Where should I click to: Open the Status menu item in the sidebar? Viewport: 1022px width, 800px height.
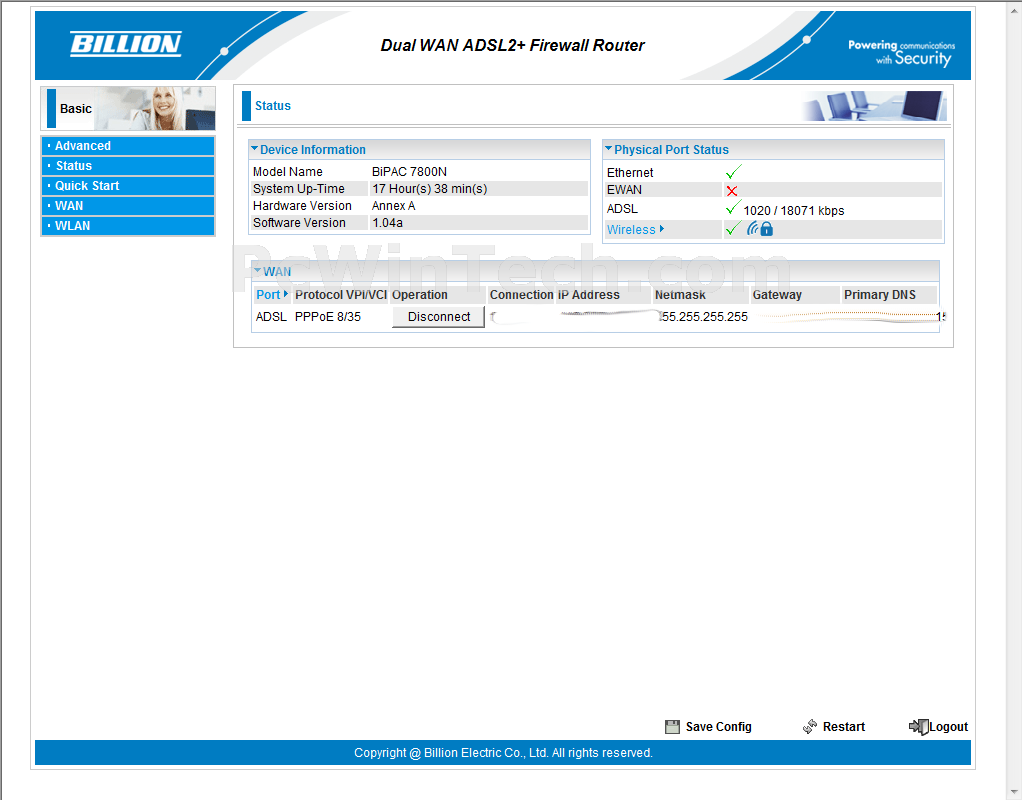click(128, 166)
